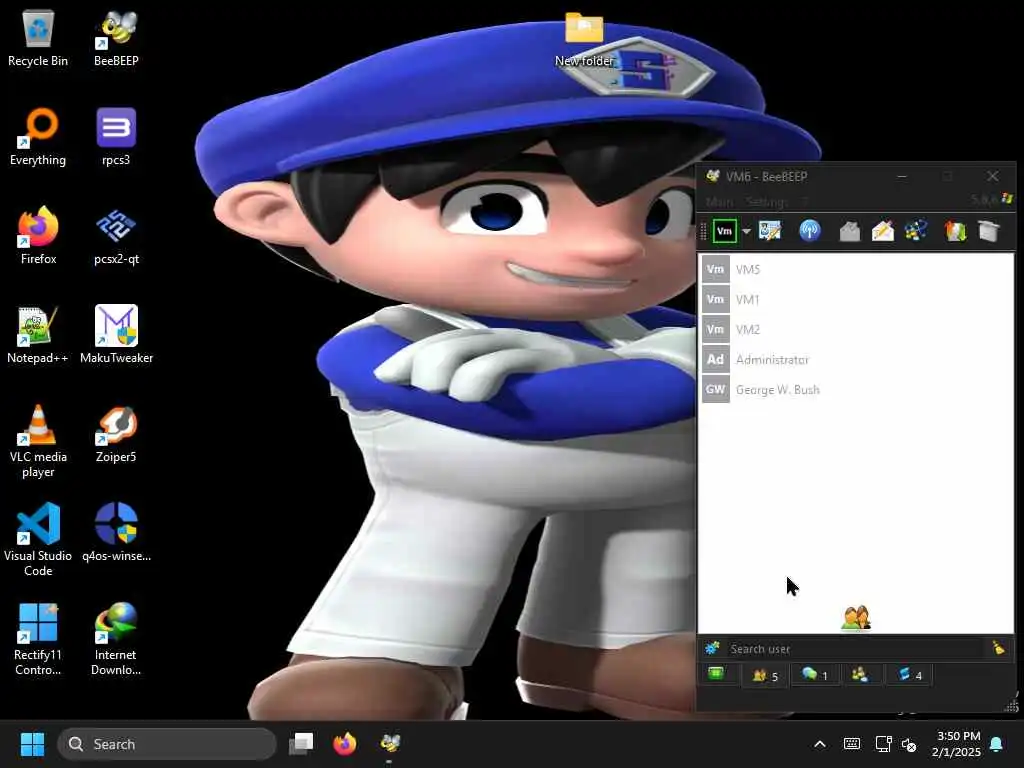1024x768 pixels.
Task: Select the MakuTweaker desktop shortcut
Action: pos(116,335)
